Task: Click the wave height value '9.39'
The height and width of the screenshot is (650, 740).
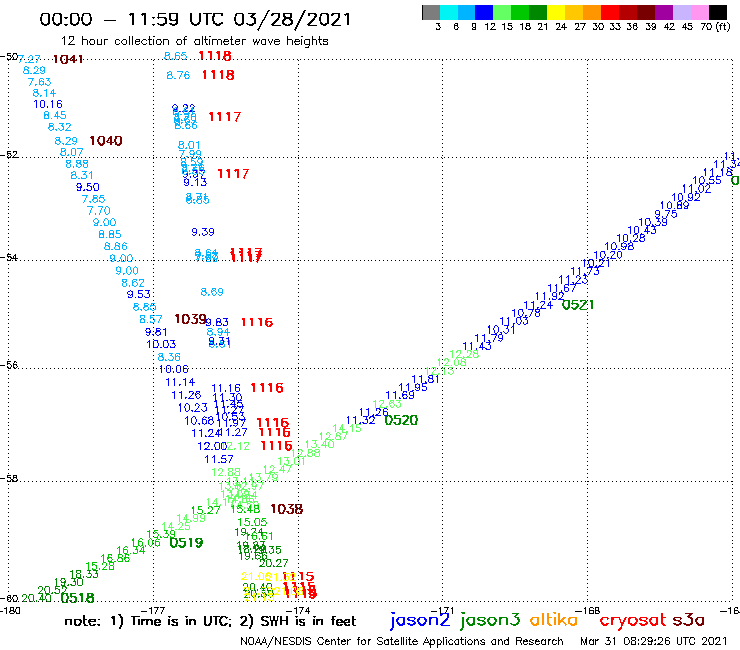Action: pos(203,232)
